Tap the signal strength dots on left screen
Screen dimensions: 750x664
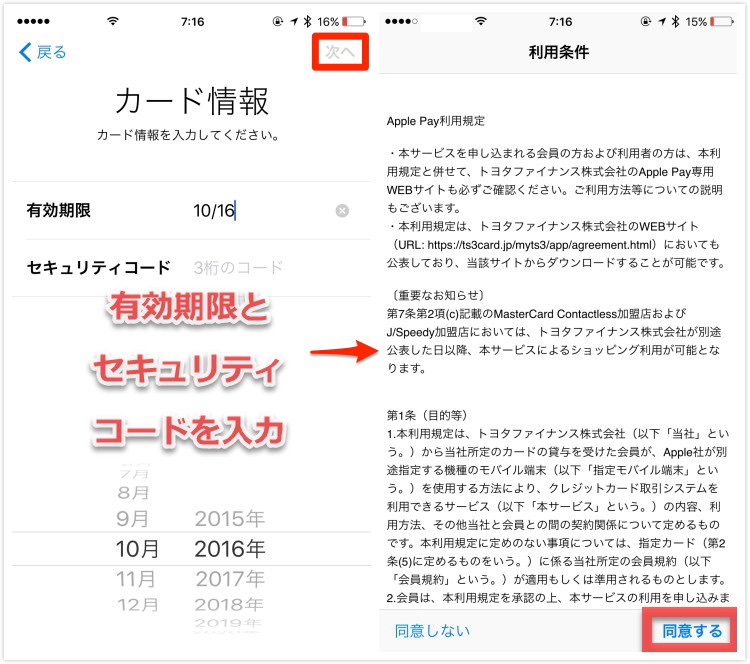coord(33,22)
